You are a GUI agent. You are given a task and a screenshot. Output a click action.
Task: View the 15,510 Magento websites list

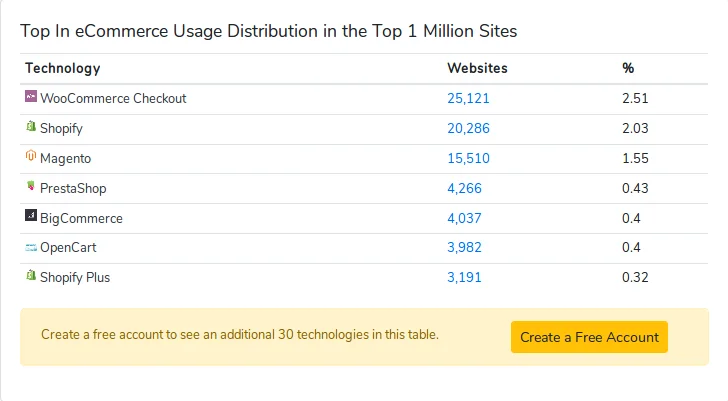click(468, 158)
